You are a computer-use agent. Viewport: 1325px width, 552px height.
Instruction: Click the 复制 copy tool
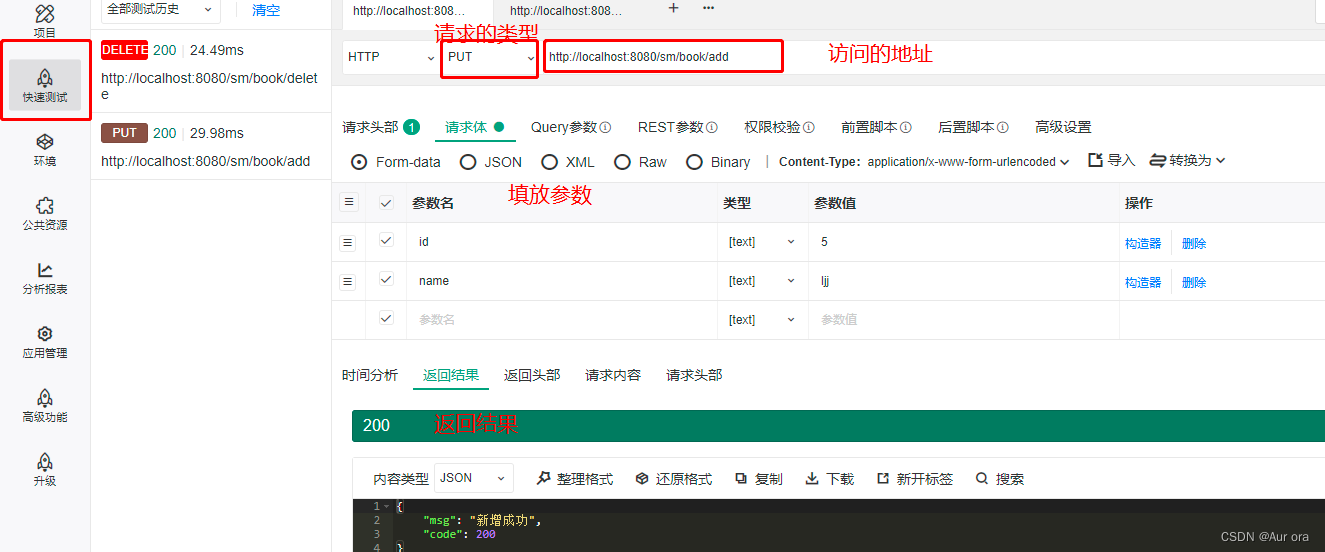tap(759, 479)
